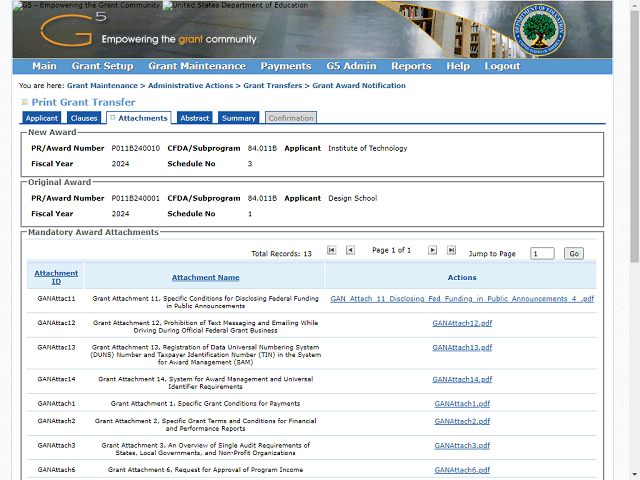Jump to last page of records

pos(451,250)
